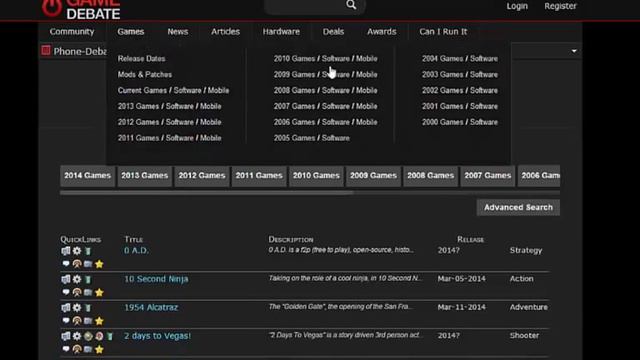Open the 10 Second Ninja title
The image size is (640, 360).
coord(156,279)
